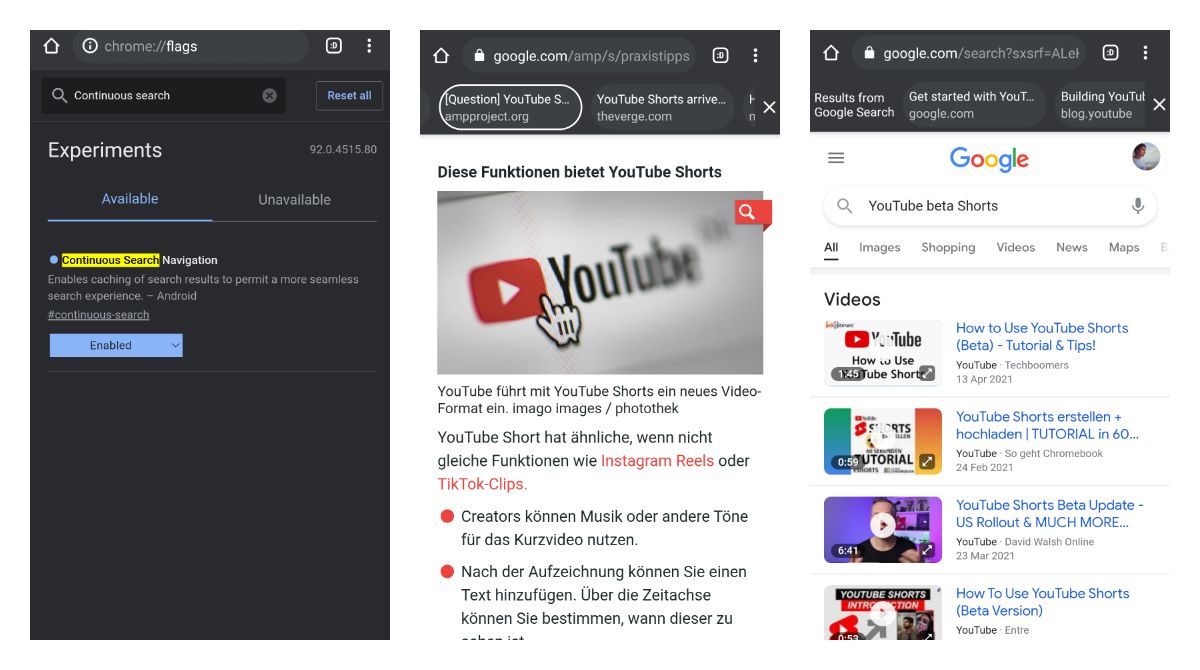Close the continuous search bar on AMP page
This screenshot has width=1200, height=670.
769,107
